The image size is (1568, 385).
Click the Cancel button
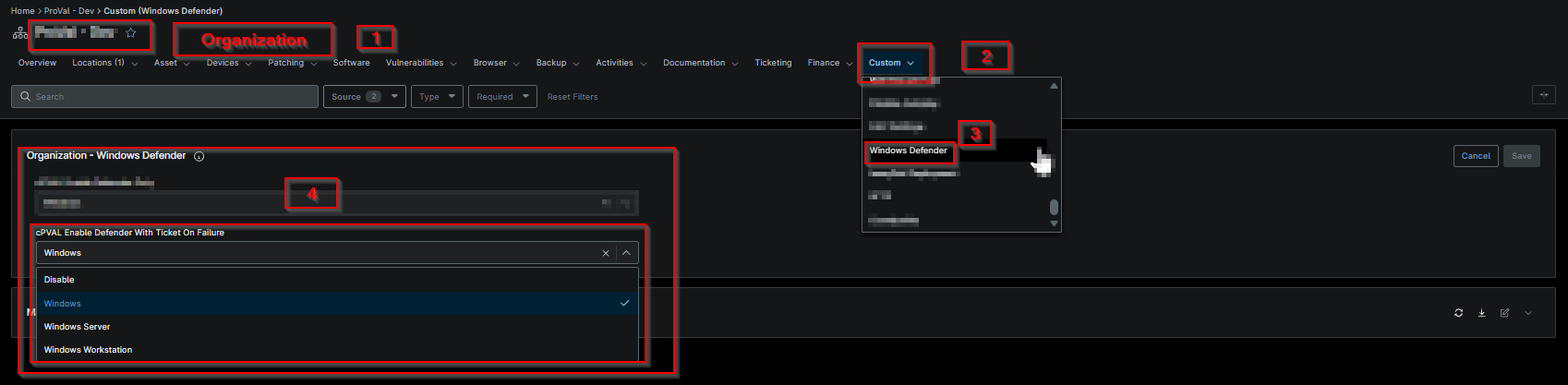pyautogui.click(x=1476, y=156)
